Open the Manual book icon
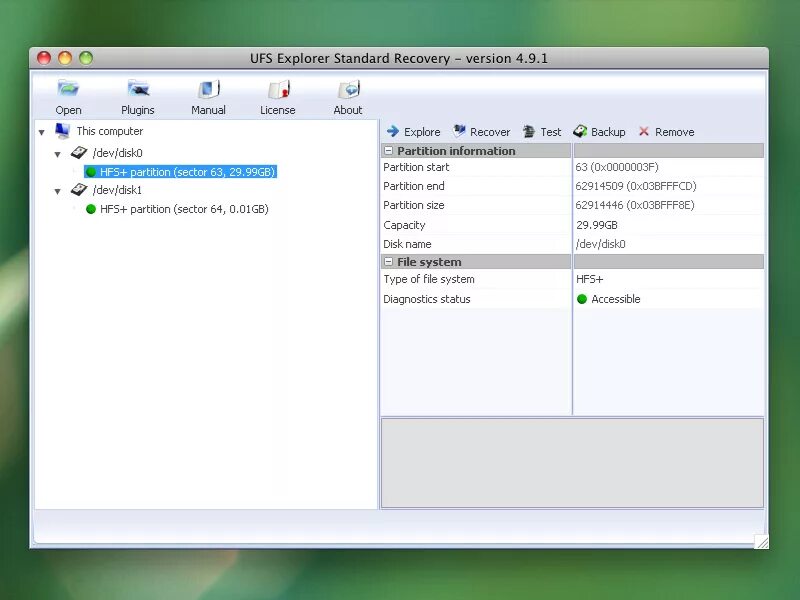800x600 pixels. 208,89
